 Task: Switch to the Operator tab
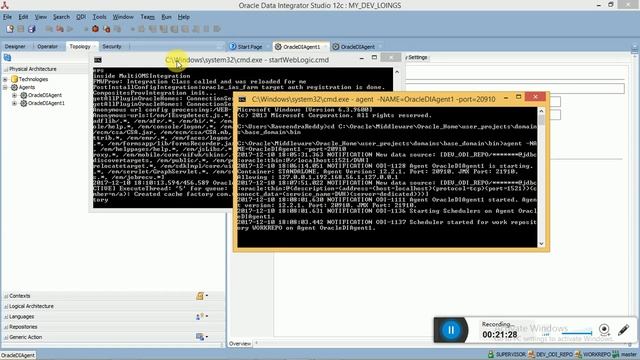[47, 47]
